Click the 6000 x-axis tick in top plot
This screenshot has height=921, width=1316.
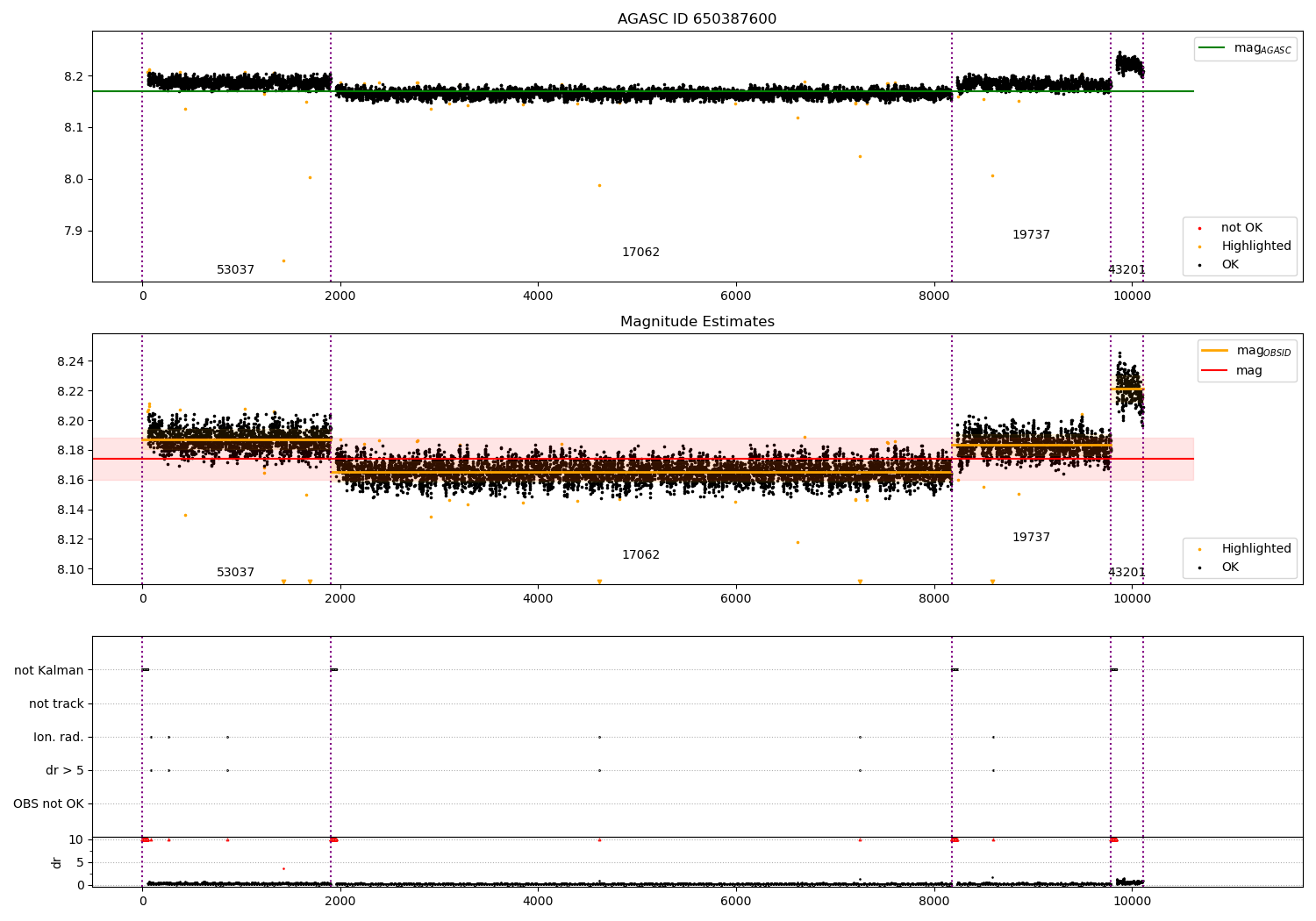pyautogui.click(x=736, y=296)
